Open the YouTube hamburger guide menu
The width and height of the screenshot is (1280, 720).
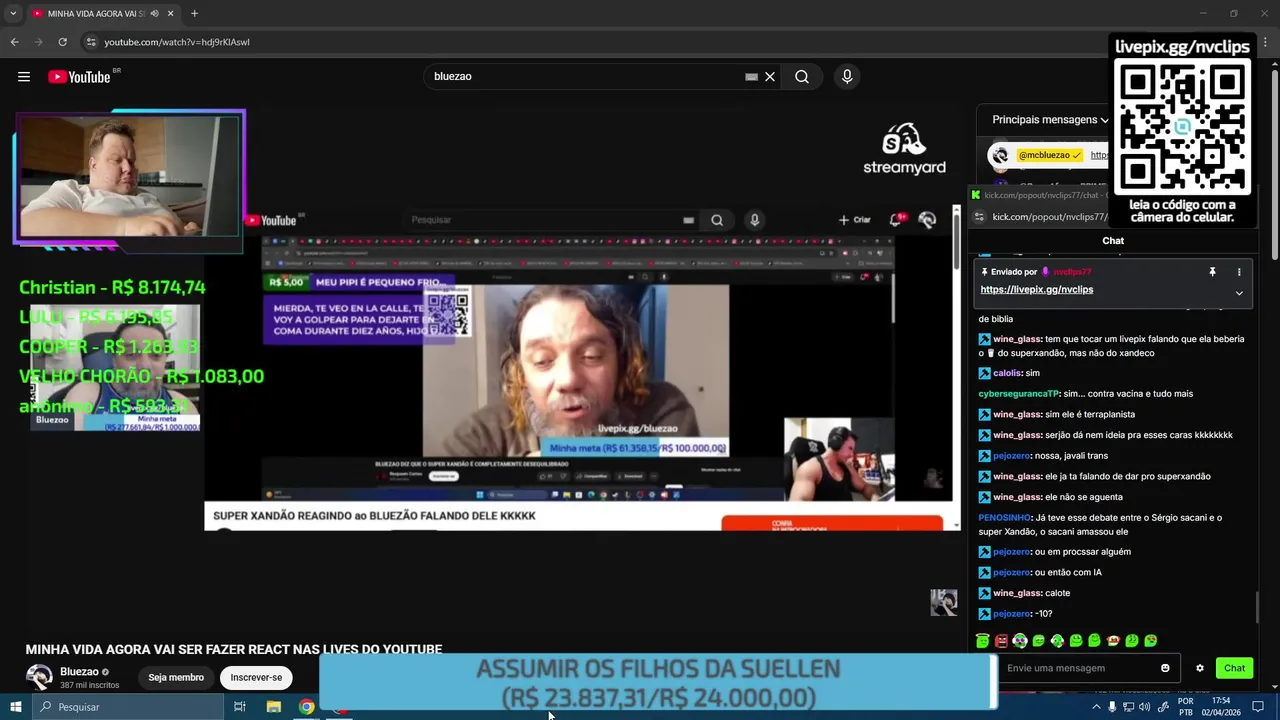(24, 77)
